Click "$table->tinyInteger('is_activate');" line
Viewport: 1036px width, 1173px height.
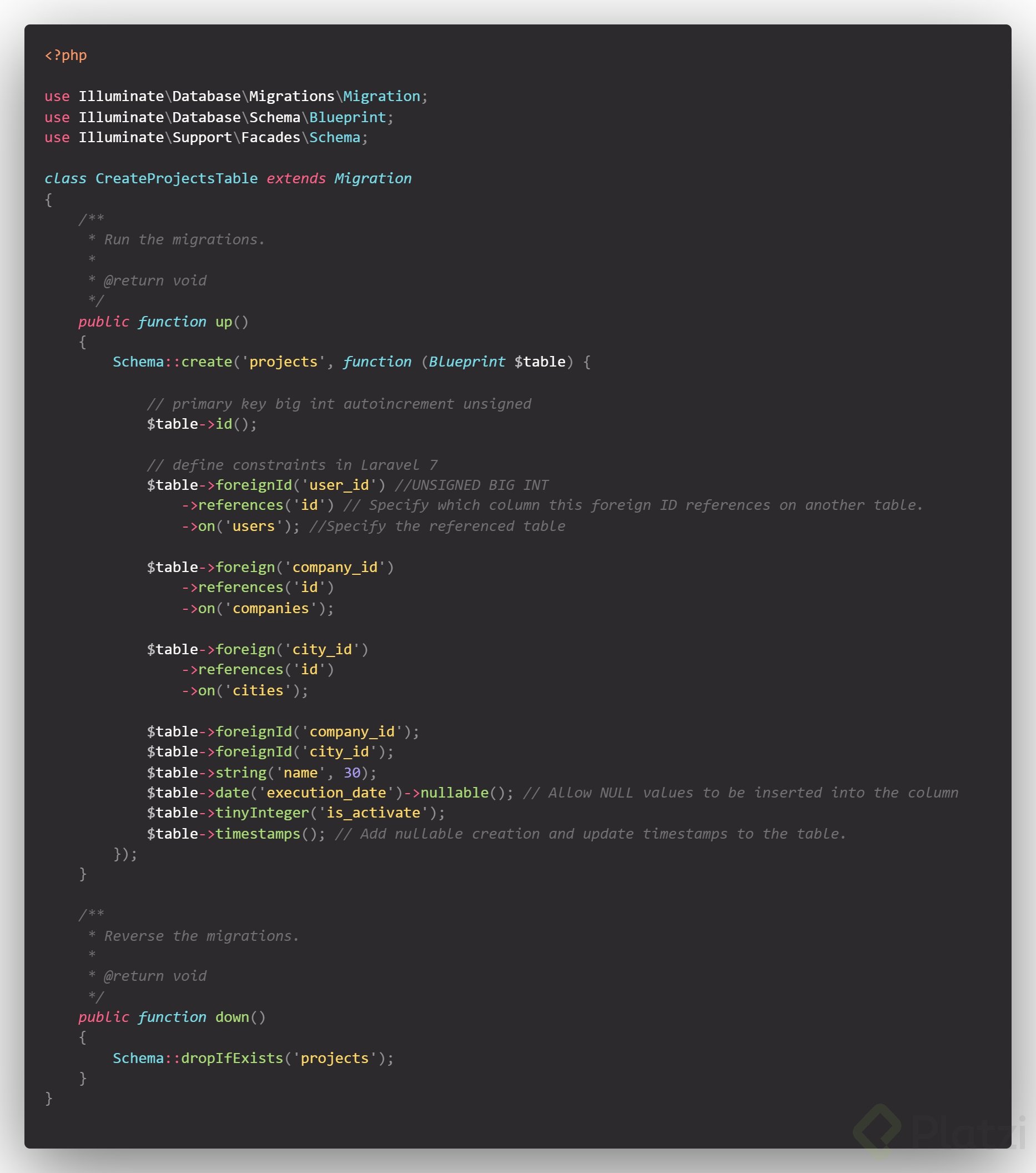coord(296,813)
